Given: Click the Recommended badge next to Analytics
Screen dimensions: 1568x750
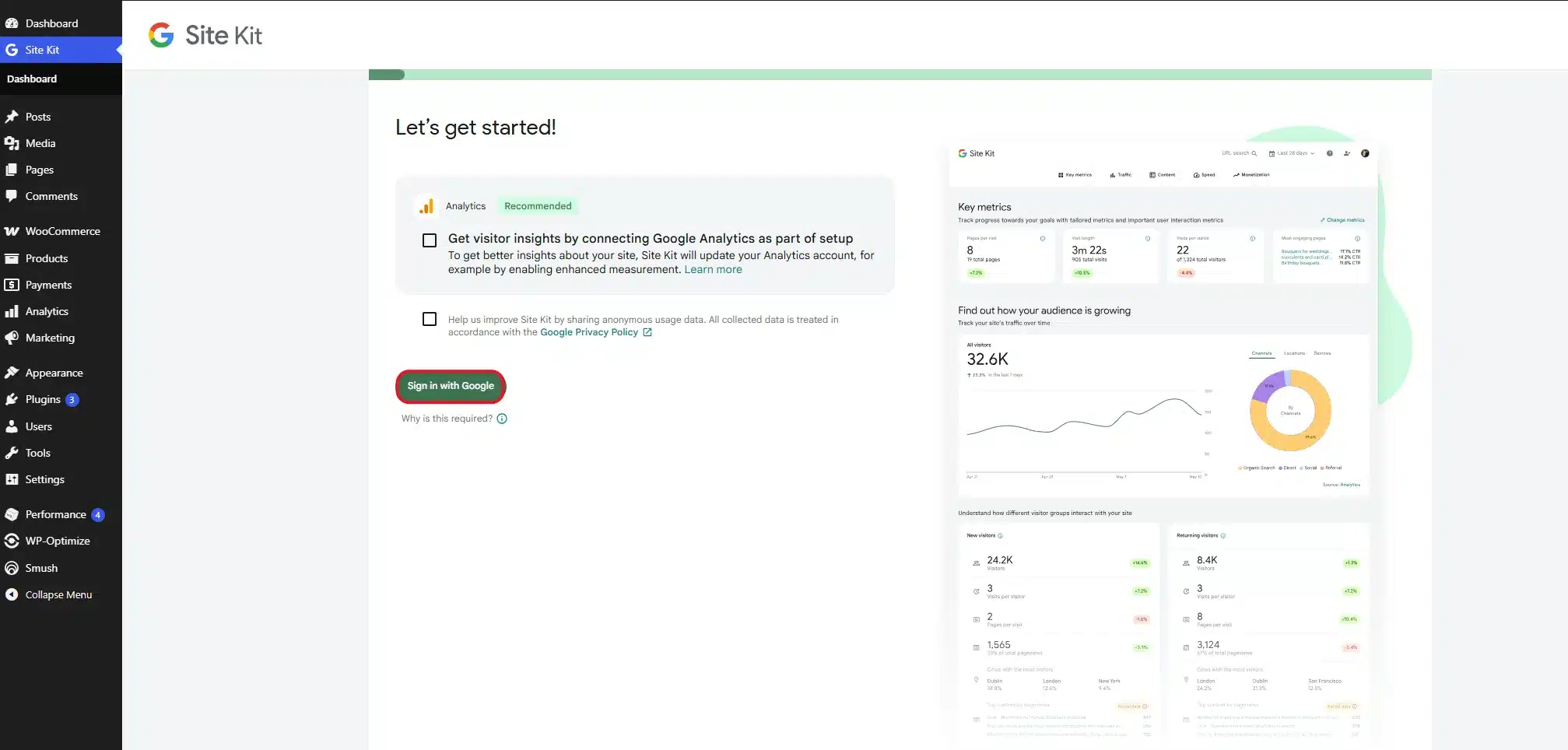Looking at the screenshot, I should click(x=538, y=206).
